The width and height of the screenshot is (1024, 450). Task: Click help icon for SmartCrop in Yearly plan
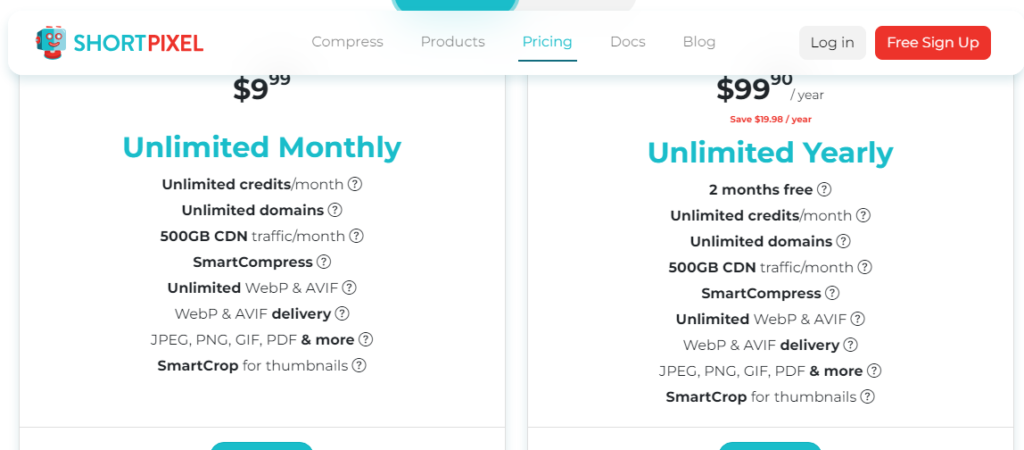[867, 396]
